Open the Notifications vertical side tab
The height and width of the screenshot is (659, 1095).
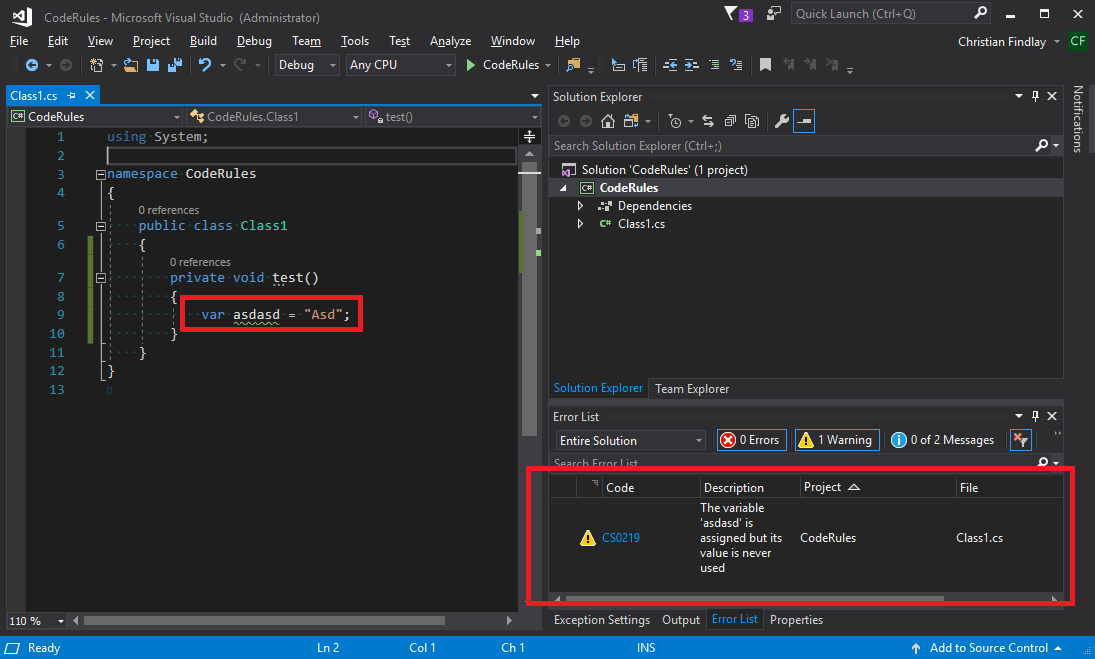point(1078,119)
